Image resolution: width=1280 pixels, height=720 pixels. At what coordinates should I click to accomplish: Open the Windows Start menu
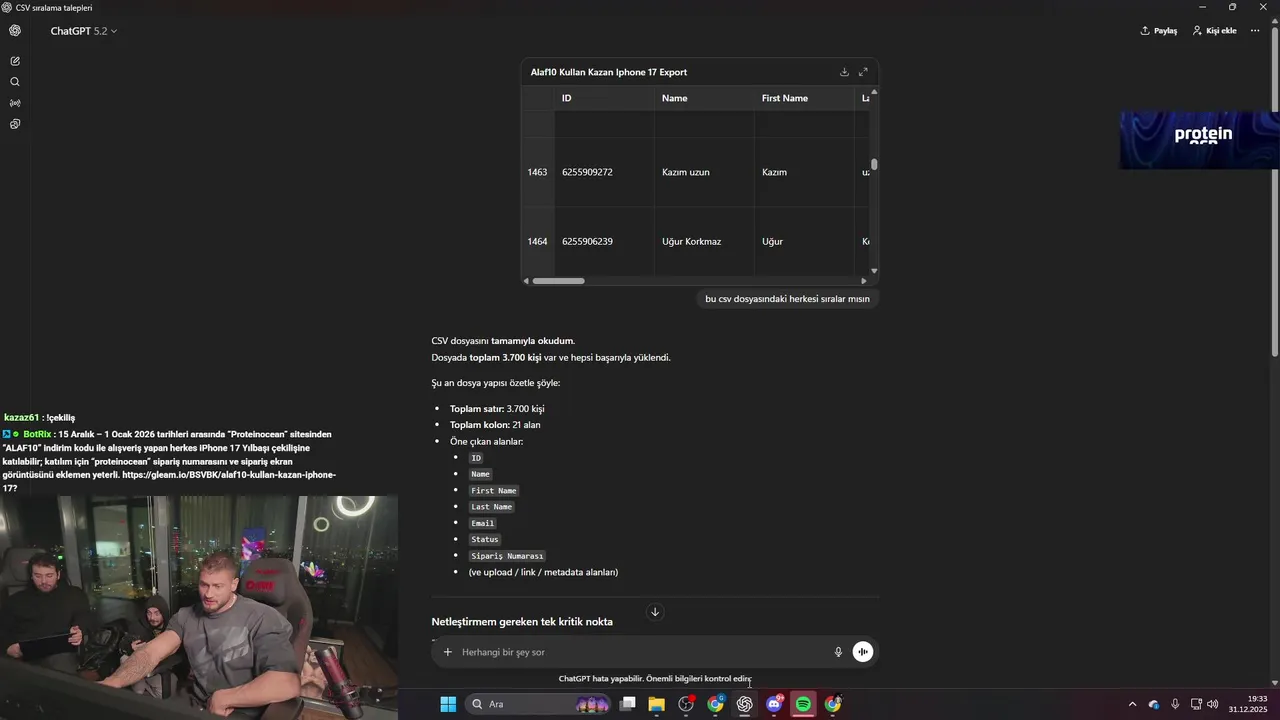(448, 704)
